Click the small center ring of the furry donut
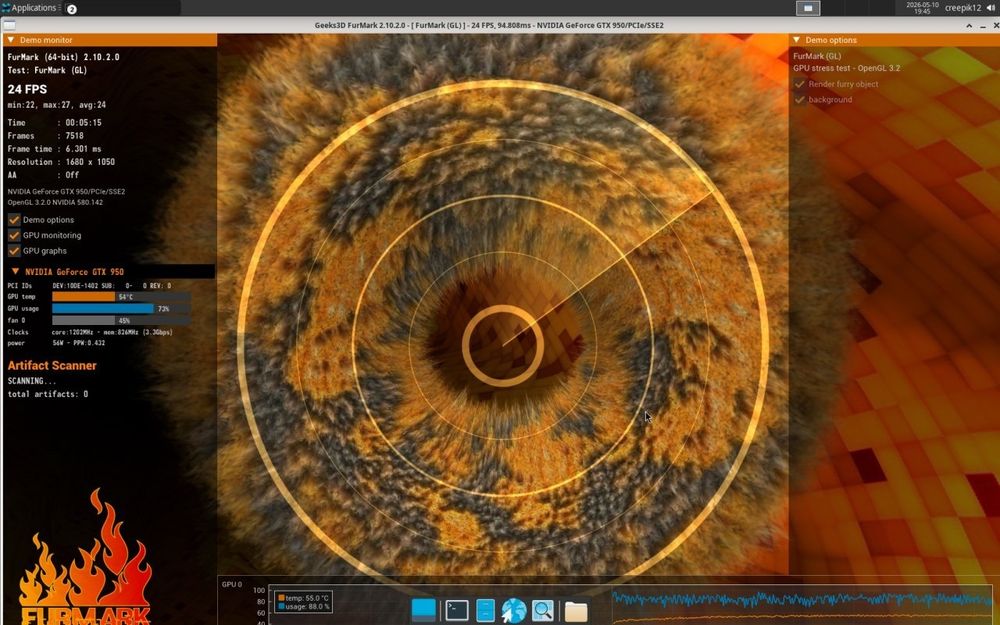The width and height of the screenshot is (1000, 625). point(503,346)
